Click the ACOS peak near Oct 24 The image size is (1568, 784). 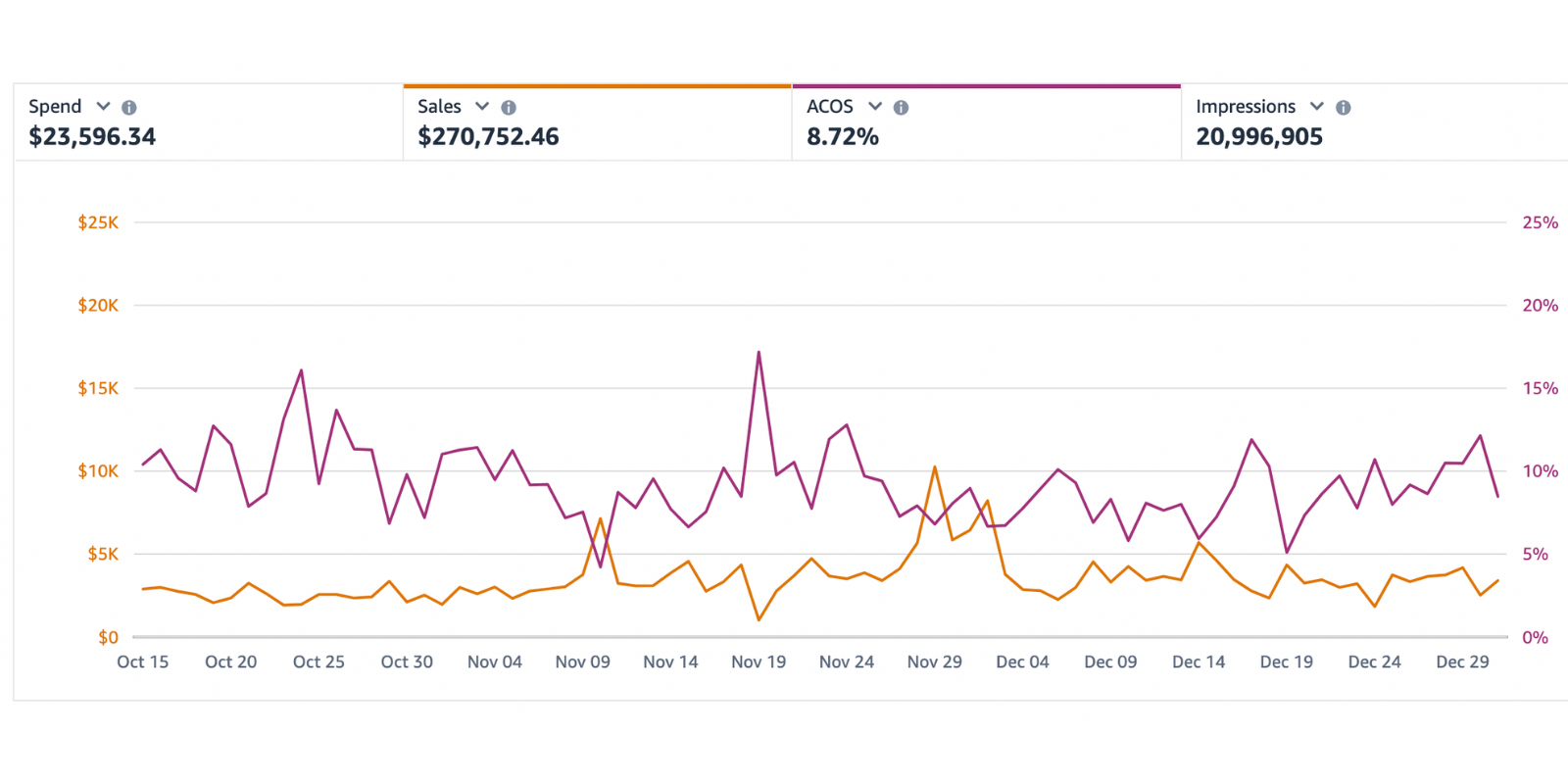(301, 370)
